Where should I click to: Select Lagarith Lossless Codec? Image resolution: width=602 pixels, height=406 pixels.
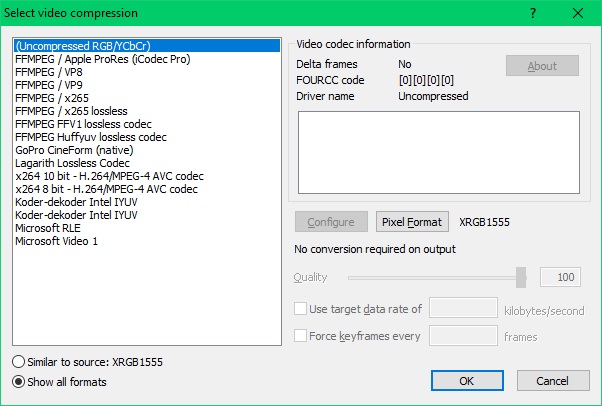(147, 163)
